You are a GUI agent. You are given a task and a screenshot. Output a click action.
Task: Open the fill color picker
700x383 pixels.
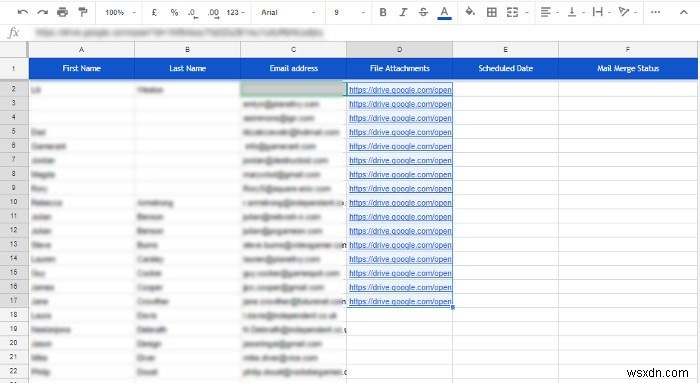coord(470,12)
